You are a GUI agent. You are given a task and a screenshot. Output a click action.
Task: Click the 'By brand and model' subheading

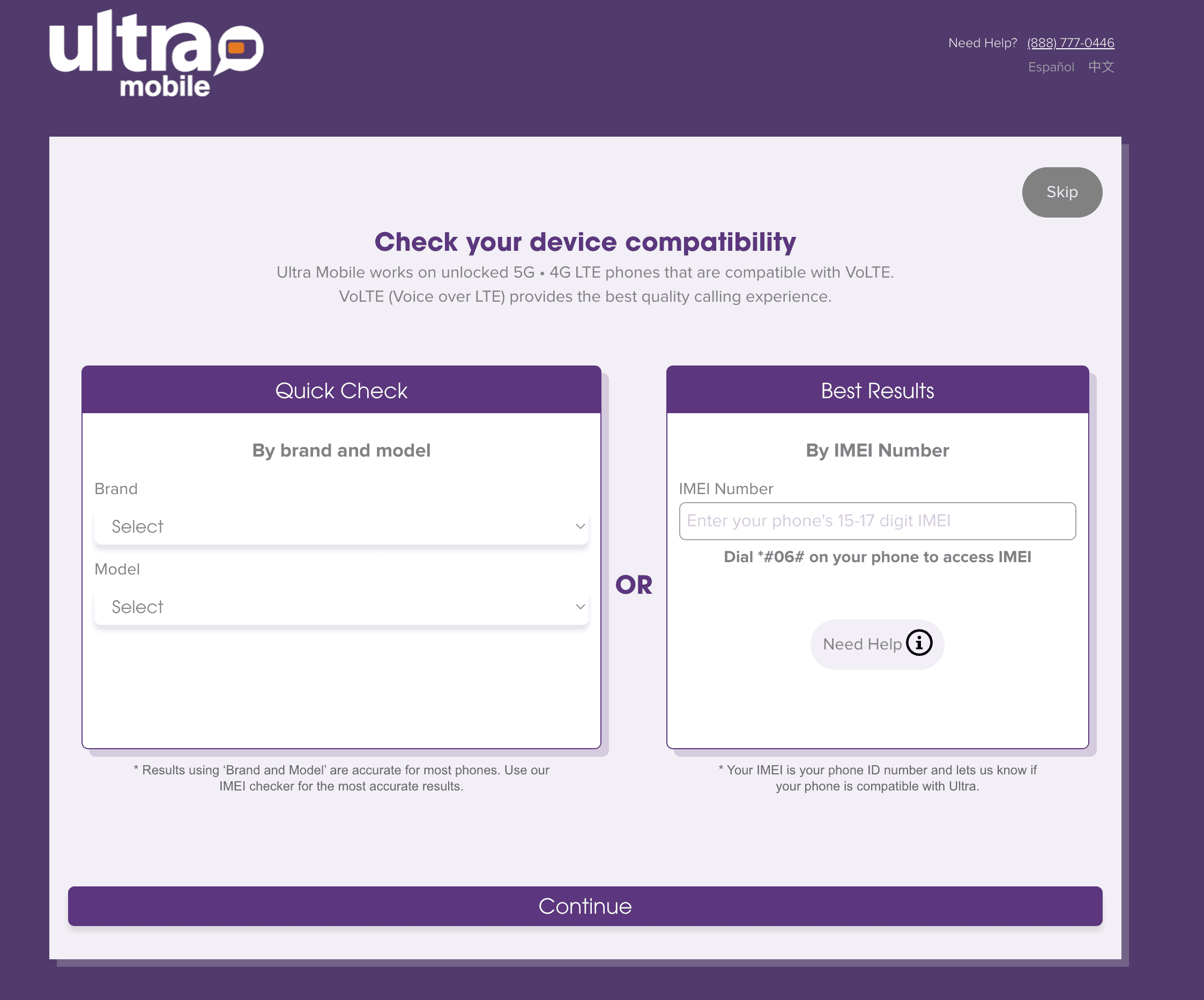coord(341,451)
